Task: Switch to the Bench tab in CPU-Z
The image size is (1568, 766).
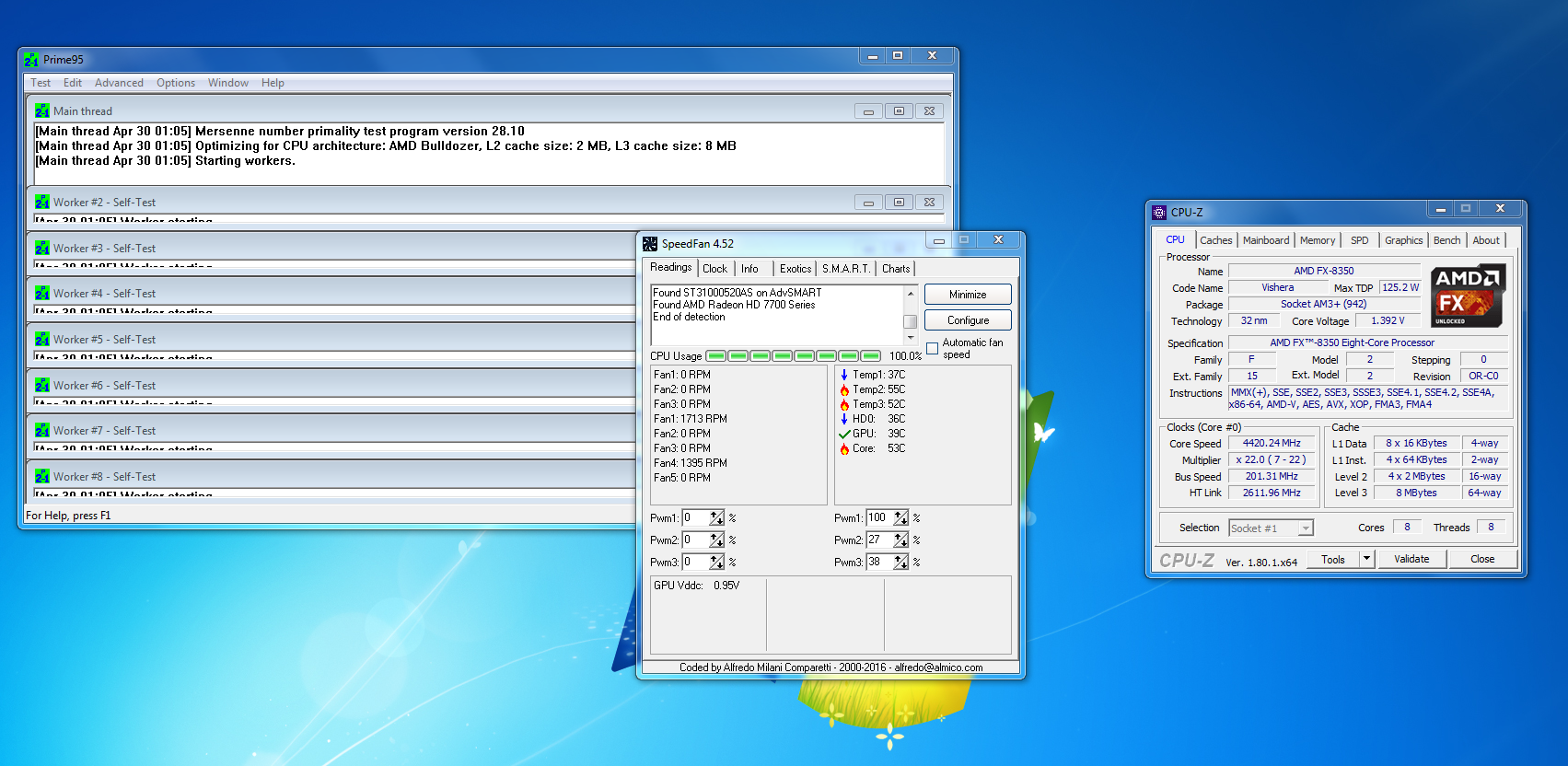Action: tap(1447, 240)
